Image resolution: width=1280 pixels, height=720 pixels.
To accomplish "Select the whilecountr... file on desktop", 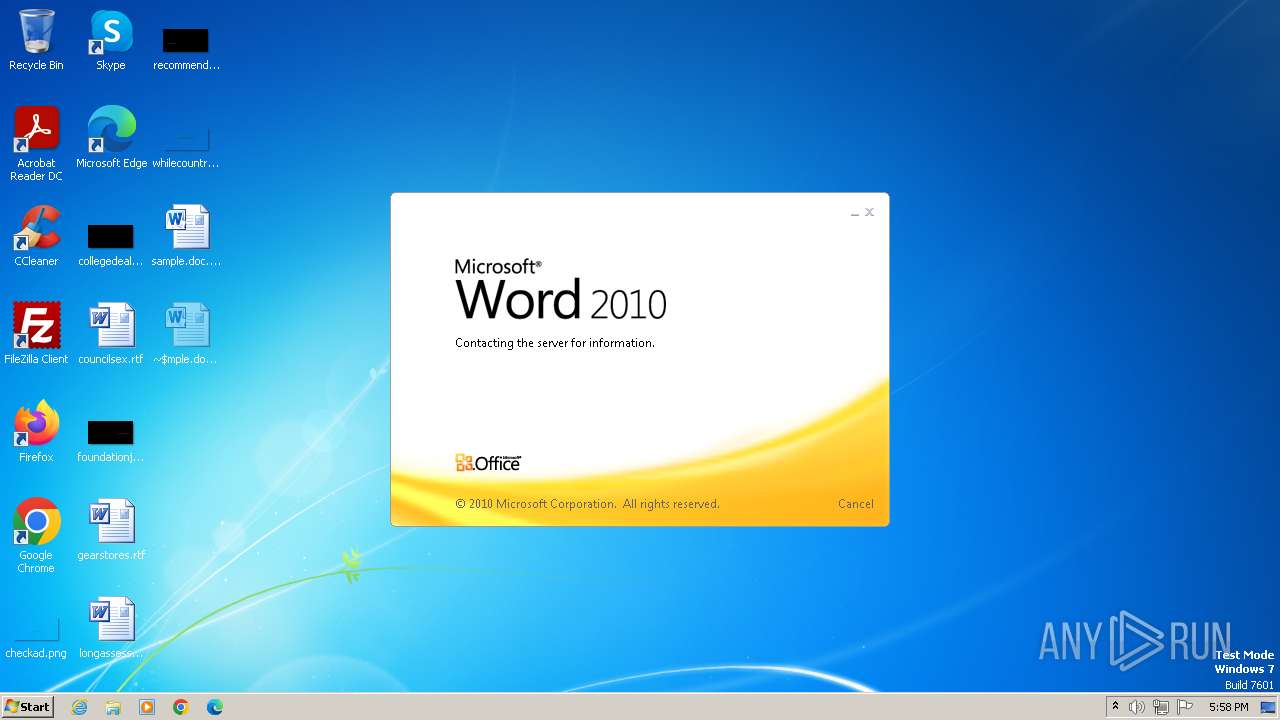I will coord(186,146).
